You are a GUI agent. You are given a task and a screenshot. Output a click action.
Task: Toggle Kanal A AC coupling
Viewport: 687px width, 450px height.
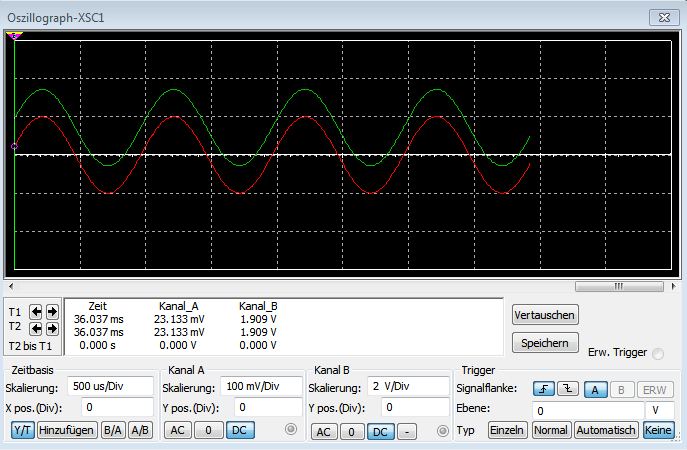click(177, 430)
